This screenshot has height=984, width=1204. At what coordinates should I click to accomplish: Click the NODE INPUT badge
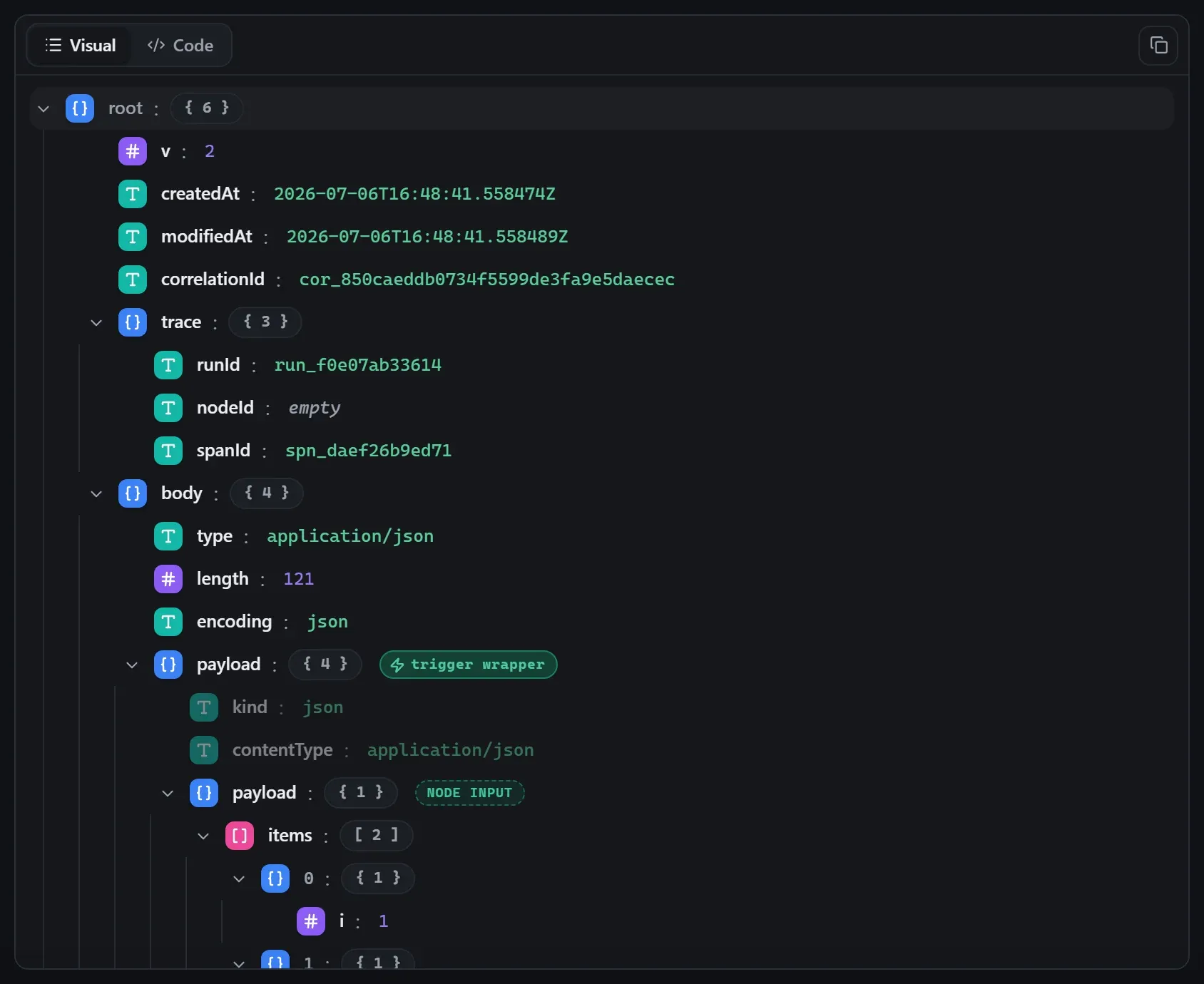click(x=470, y=793)
